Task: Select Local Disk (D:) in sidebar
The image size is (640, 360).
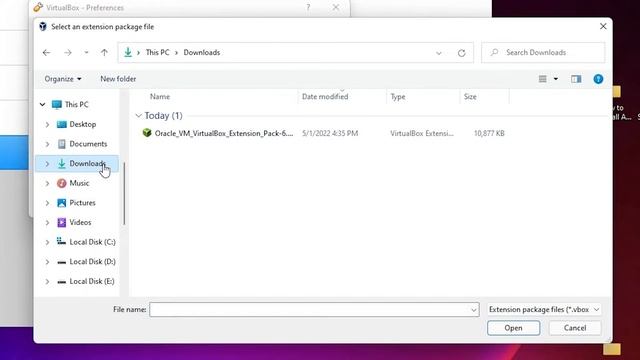Action: 92,261
